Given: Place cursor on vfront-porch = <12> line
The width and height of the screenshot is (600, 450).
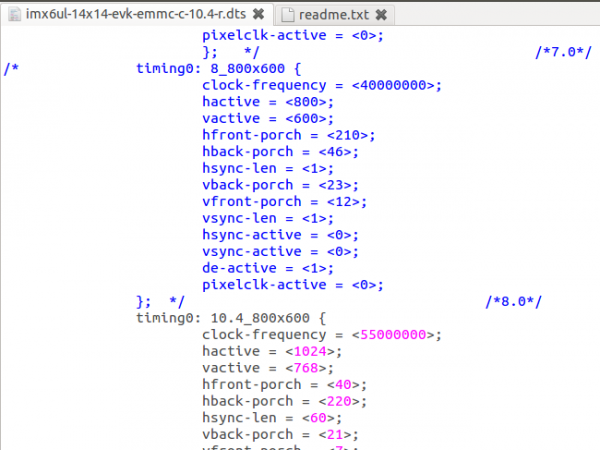Looking at the screenshot, I should [x=284, y=201].
